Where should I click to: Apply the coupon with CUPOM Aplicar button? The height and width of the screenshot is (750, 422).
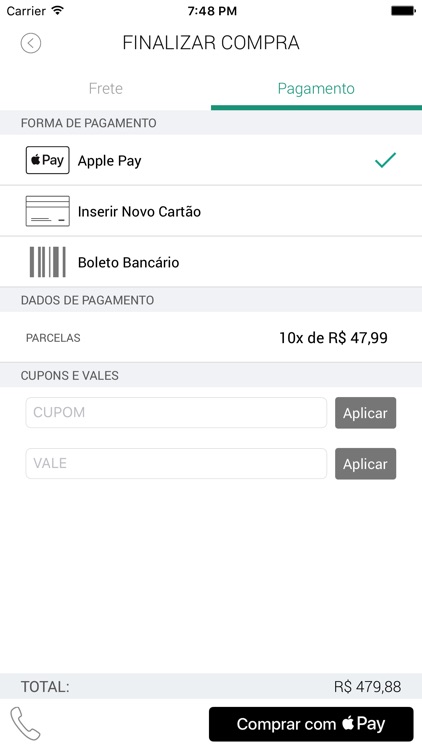(366, 413)
